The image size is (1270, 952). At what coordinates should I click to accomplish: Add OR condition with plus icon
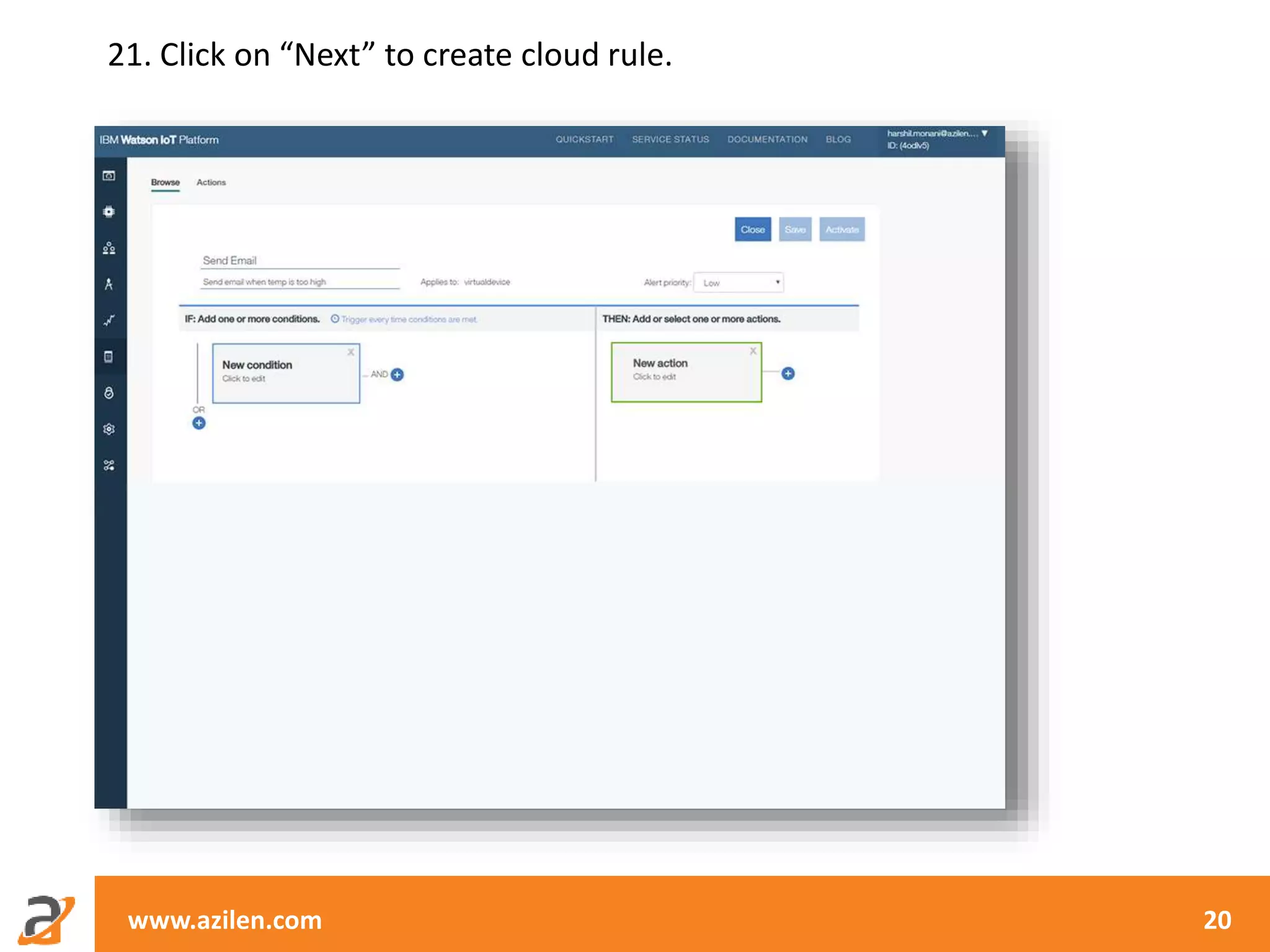(x=198, y=423)
